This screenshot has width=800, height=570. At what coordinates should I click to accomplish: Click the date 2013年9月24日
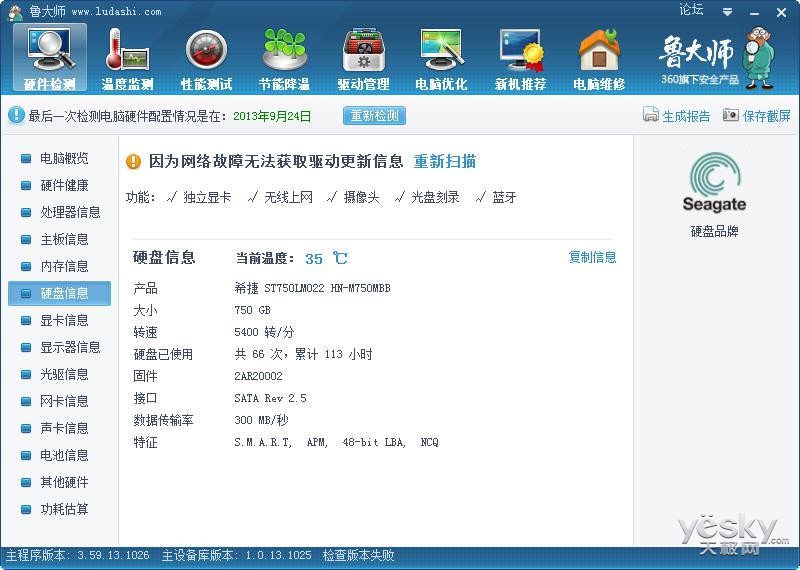click(272, 116)
